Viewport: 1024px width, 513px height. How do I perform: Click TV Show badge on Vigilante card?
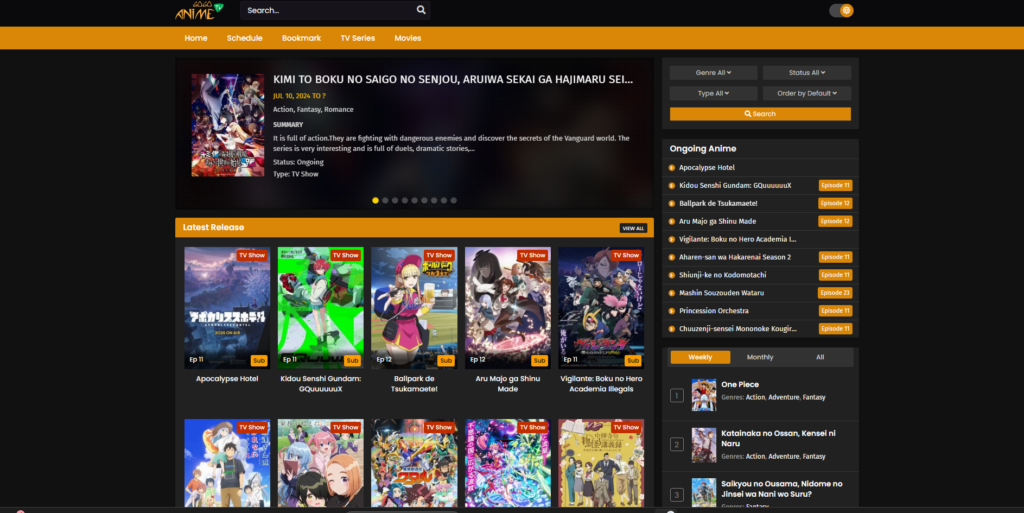(626, 255)
